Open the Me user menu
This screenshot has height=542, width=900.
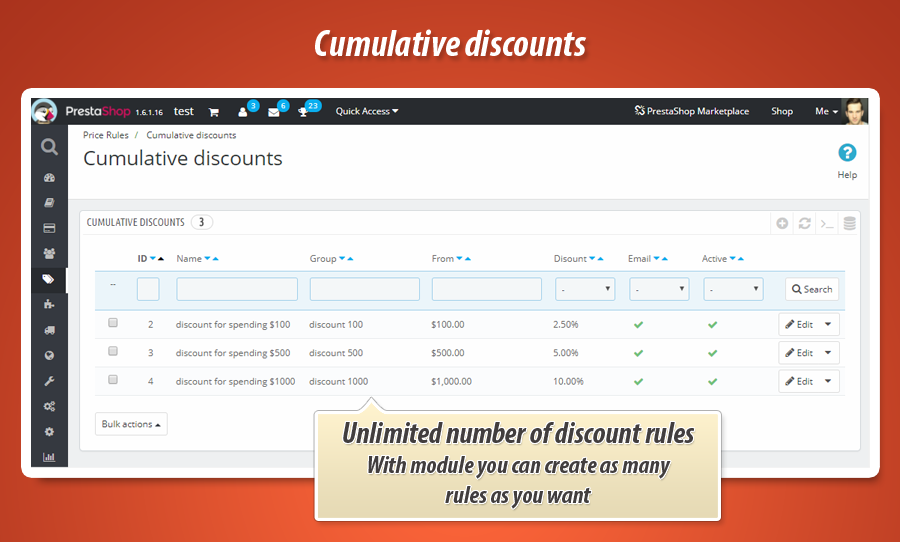pyautogui.click(x=826, y=111)
